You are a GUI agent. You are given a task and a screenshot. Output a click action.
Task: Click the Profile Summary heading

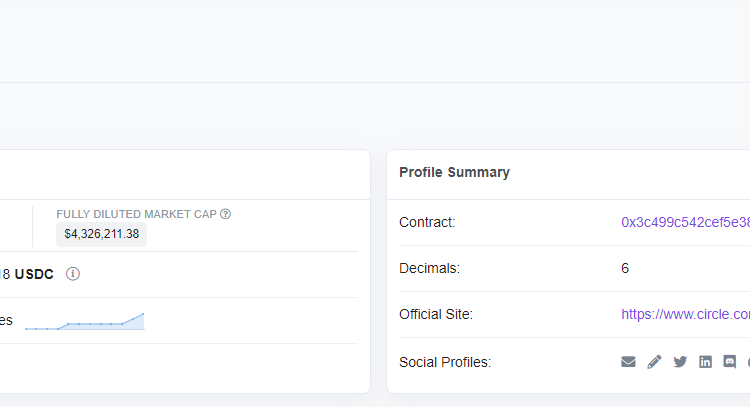pyautogui.click(x=454, y=172)
